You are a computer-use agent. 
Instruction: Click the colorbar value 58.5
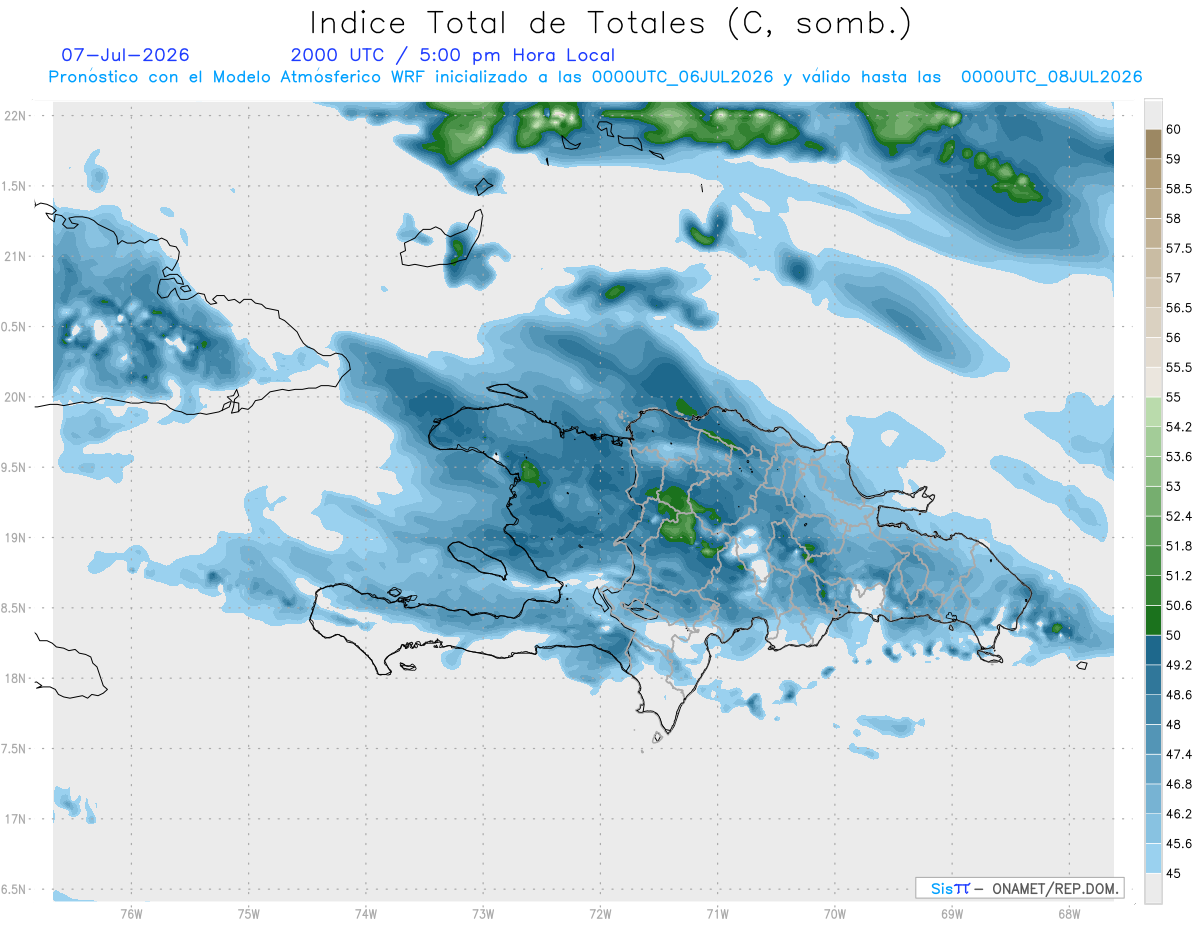pyautogui.click(x=1178, y=189)
